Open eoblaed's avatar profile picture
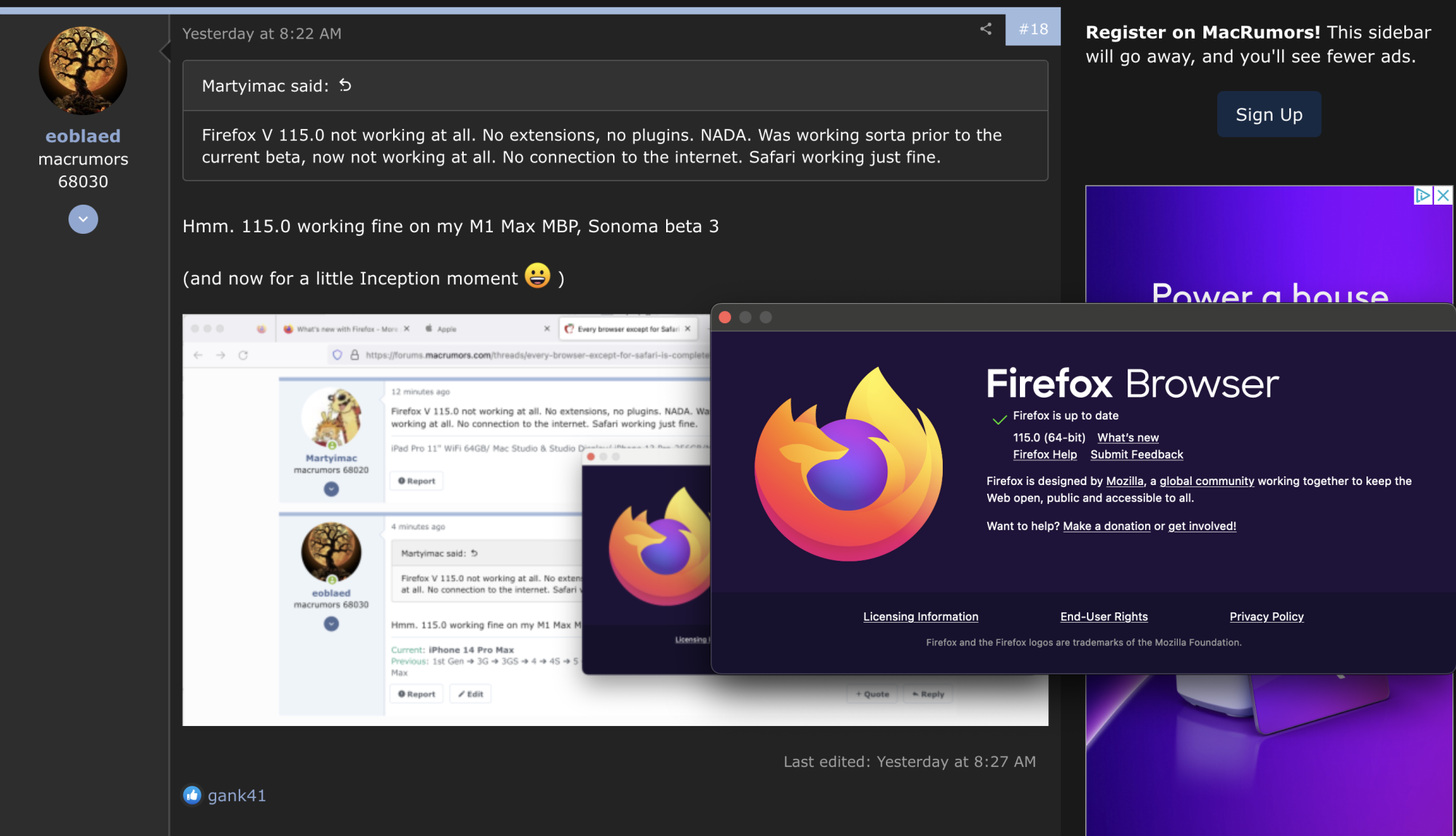The width and height of the screenshot is (1456, 836). tap(83, 71)
